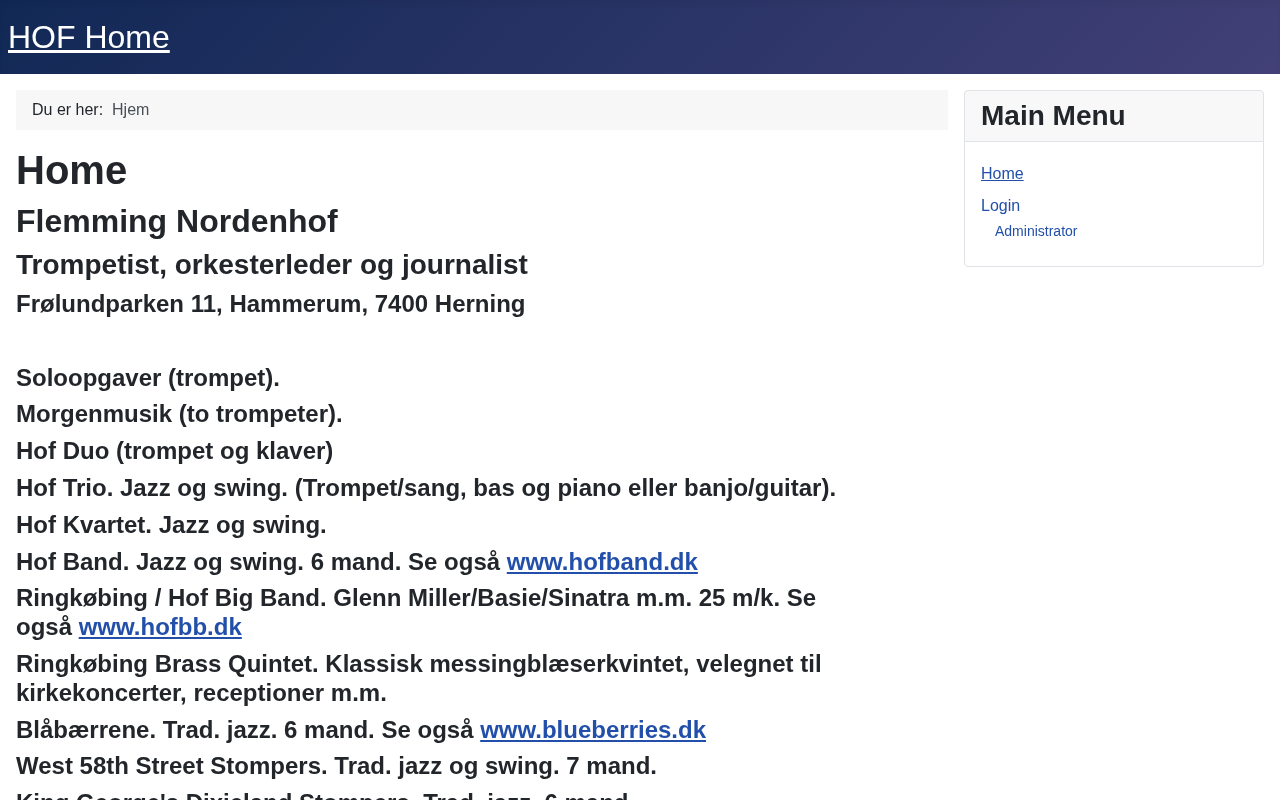This screenshot has width=1280, height=800.
Task: Click the Frølundparken 11 address line
Action: [x=270, y=304]
